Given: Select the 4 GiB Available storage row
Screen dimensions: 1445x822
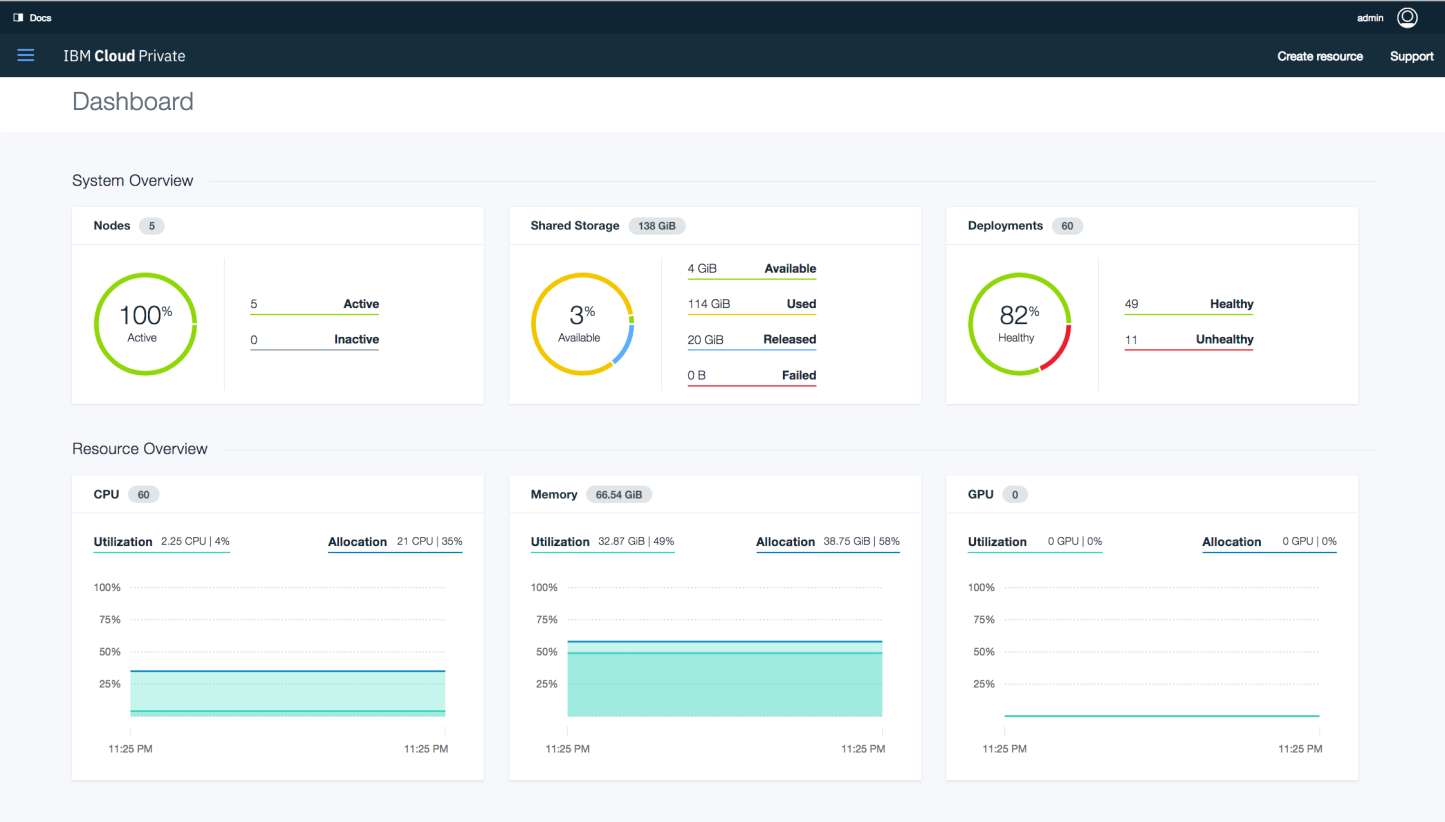Looking at the screenshot, I should click(x=751, y=269).
